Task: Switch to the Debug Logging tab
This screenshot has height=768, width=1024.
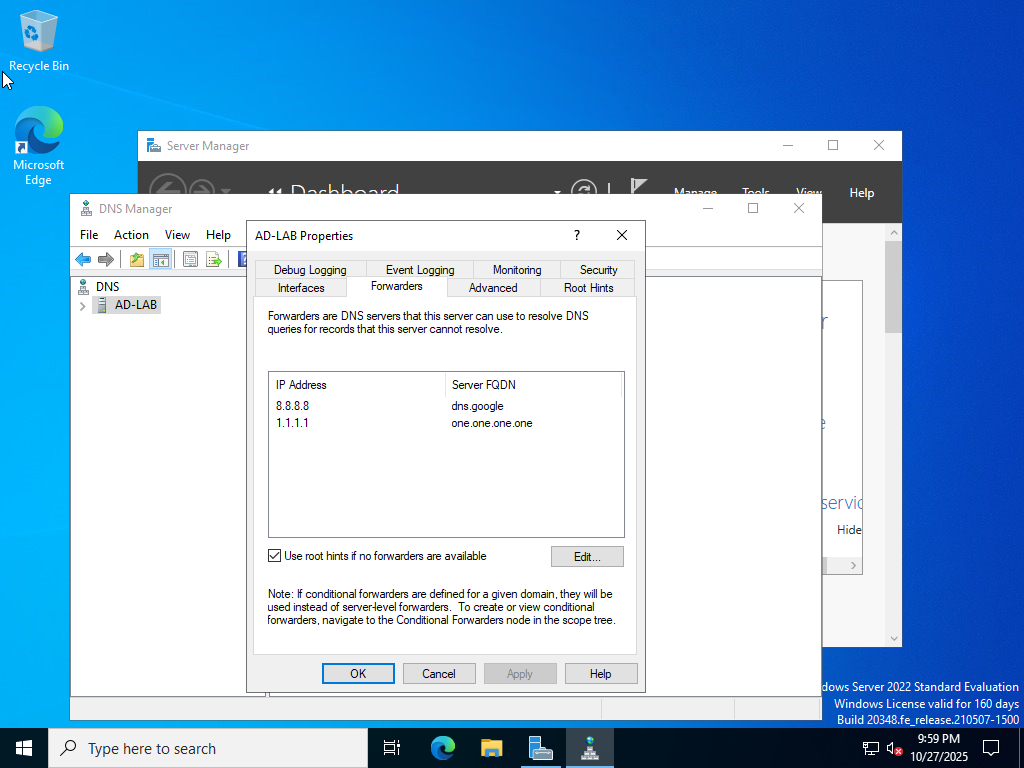Action: pos(310,270)
